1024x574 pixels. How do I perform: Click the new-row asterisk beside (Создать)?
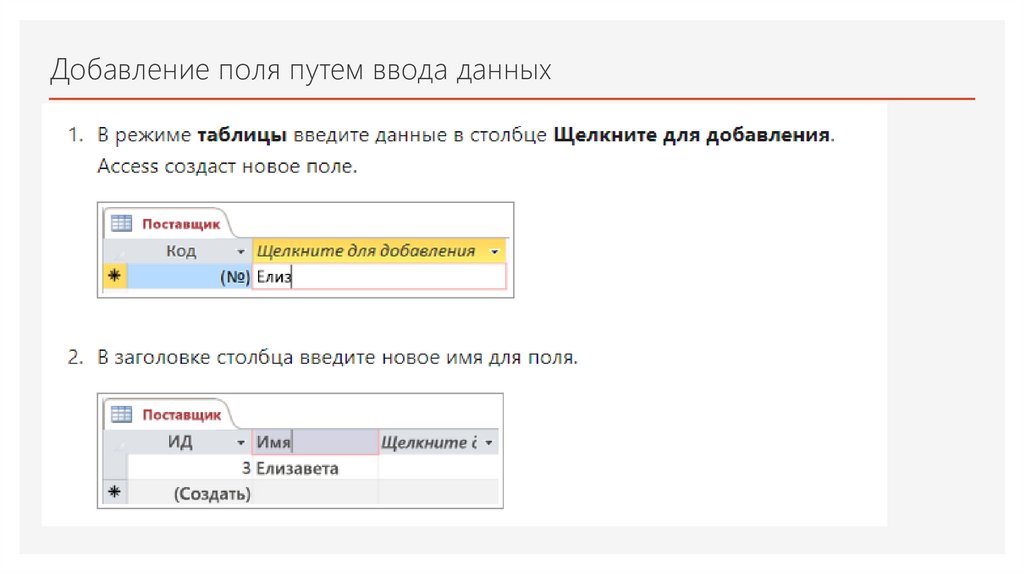[x=114, y=493]
